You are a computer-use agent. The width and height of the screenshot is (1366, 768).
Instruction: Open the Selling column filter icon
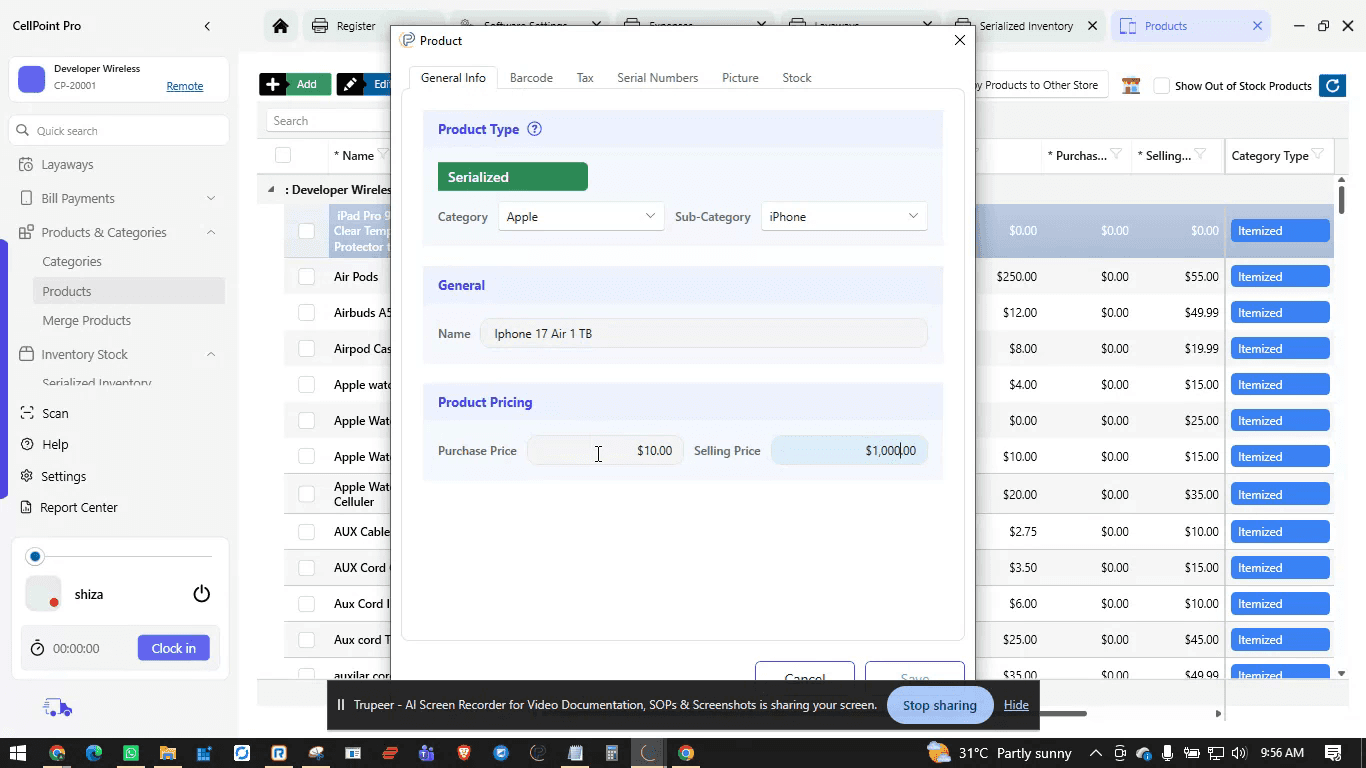[1200, 154]
